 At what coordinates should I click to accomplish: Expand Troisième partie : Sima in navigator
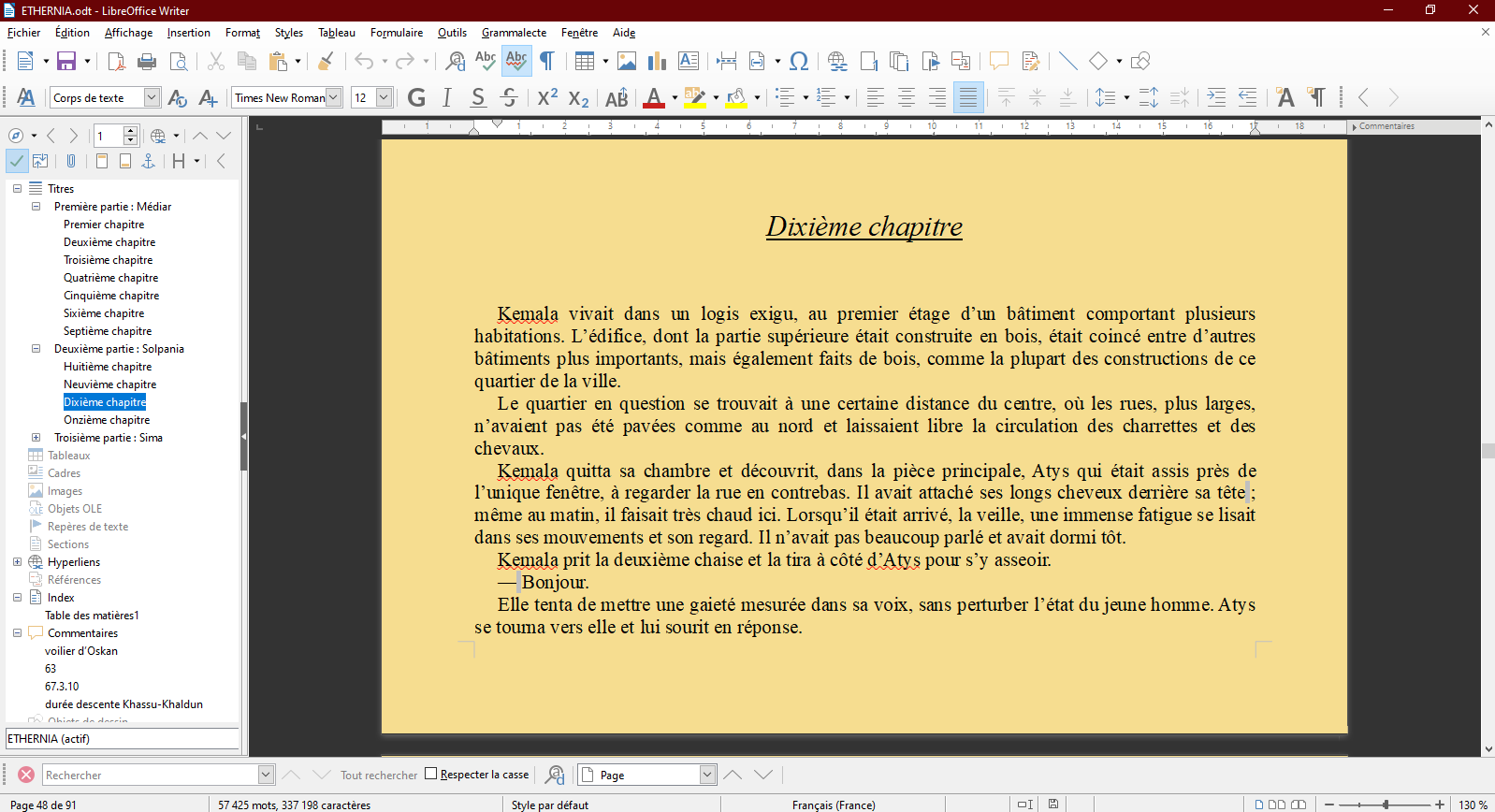(x=36, y=438)
